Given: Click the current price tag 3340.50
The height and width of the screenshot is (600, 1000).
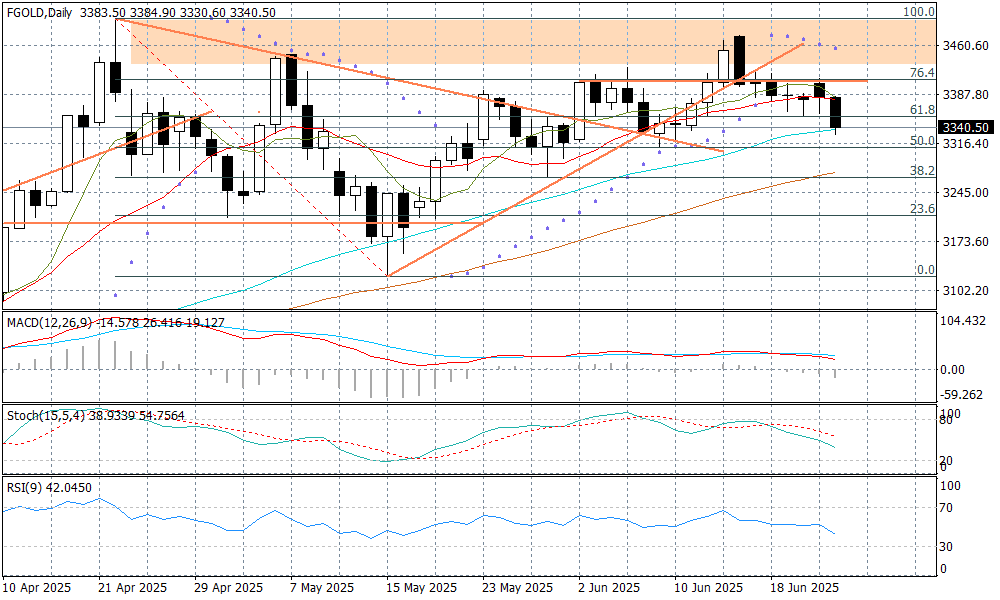Looking at the screenshot, I should [x=966, y=128].
